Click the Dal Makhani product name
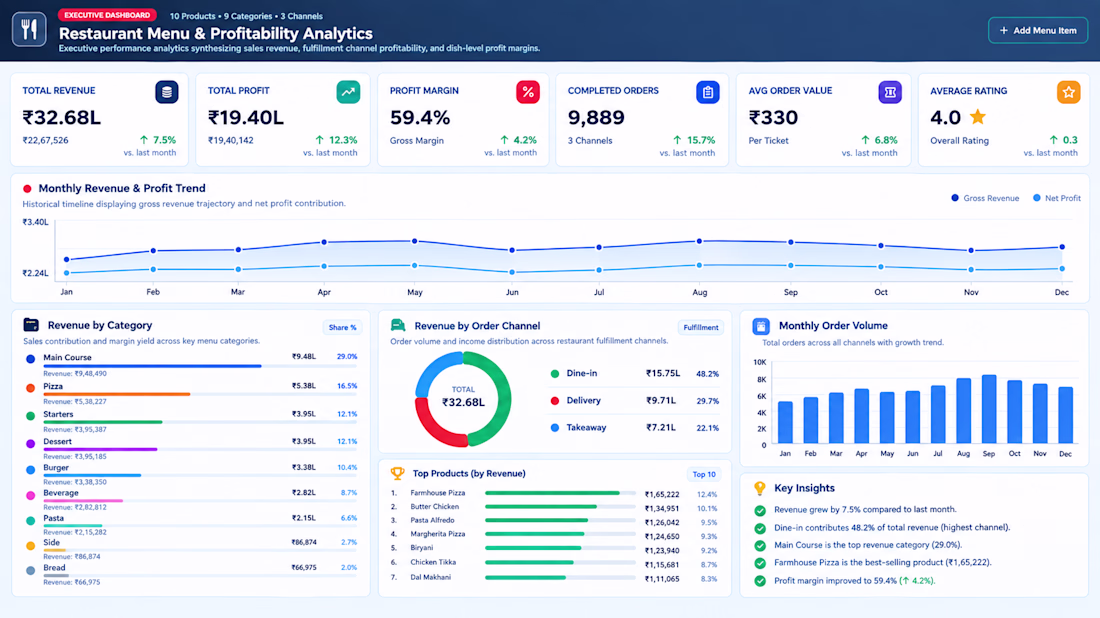Screen dimensions: 1100x618 [431, 577]
